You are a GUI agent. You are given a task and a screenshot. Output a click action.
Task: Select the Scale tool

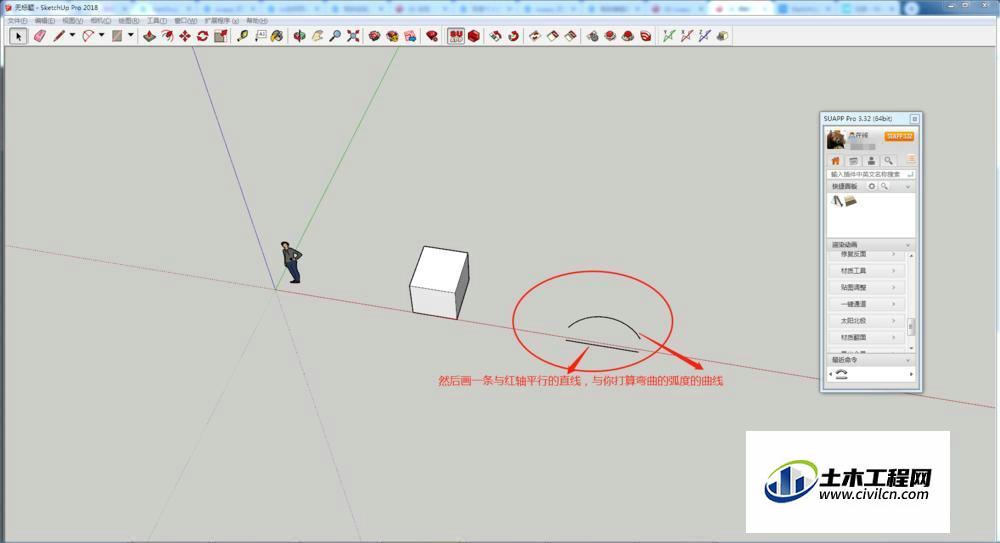[221, 36]
